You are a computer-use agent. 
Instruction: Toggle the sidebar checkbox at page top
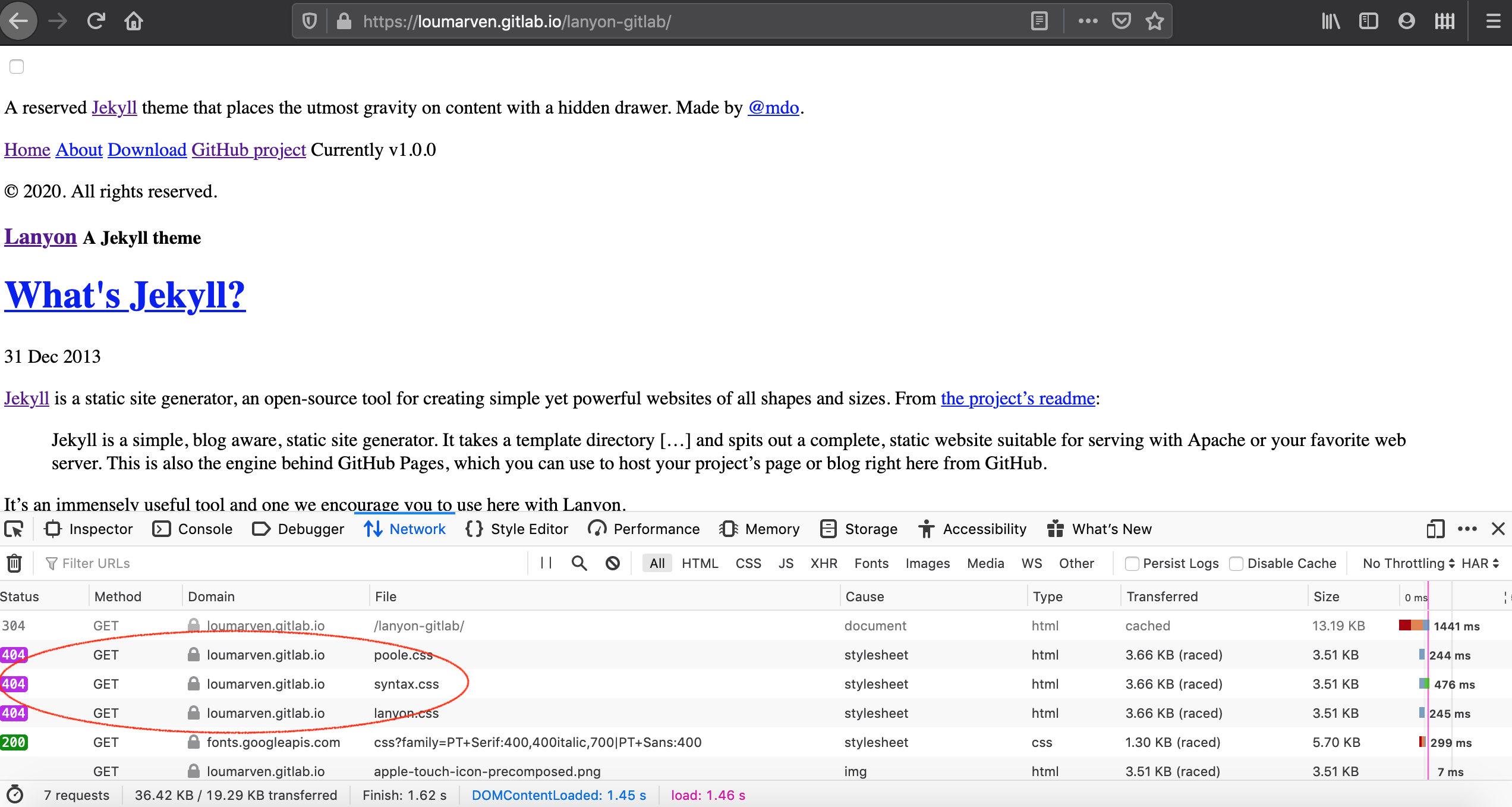click(17, 67)
